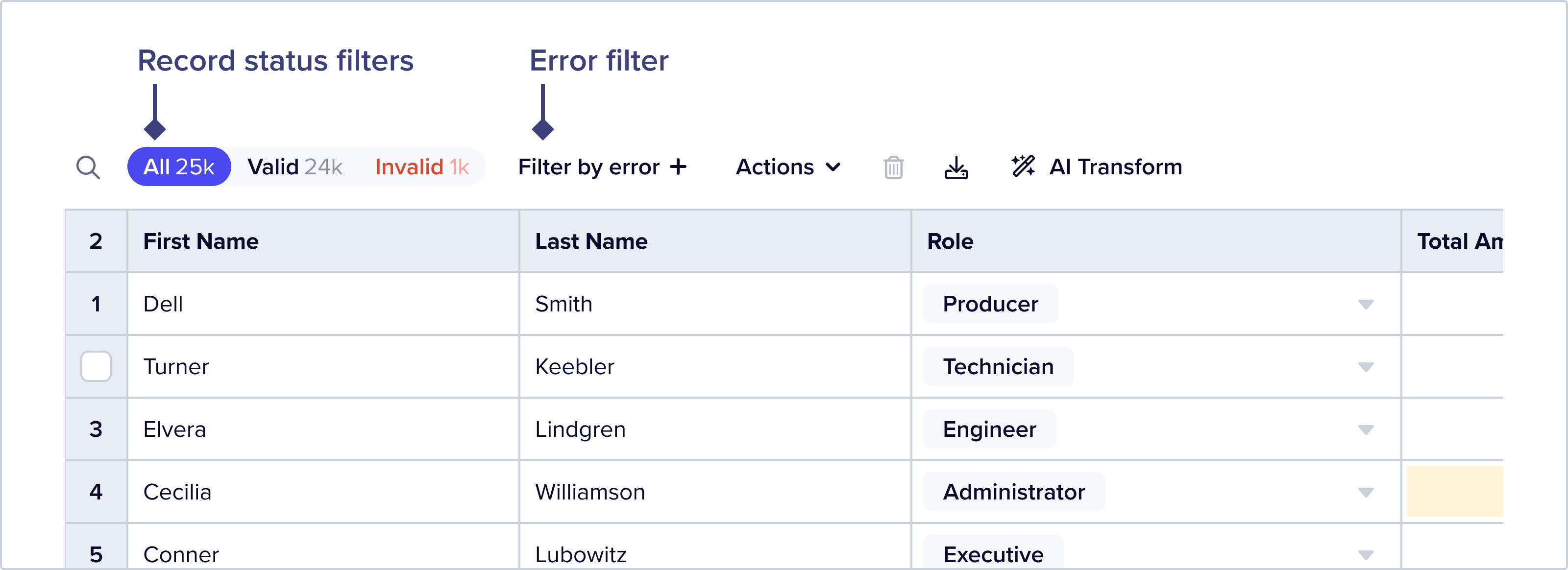Viewport: 1568px width, 570px height.
Task: Expand the Administrator role dropdown arrow
Action: [1365, 492]
